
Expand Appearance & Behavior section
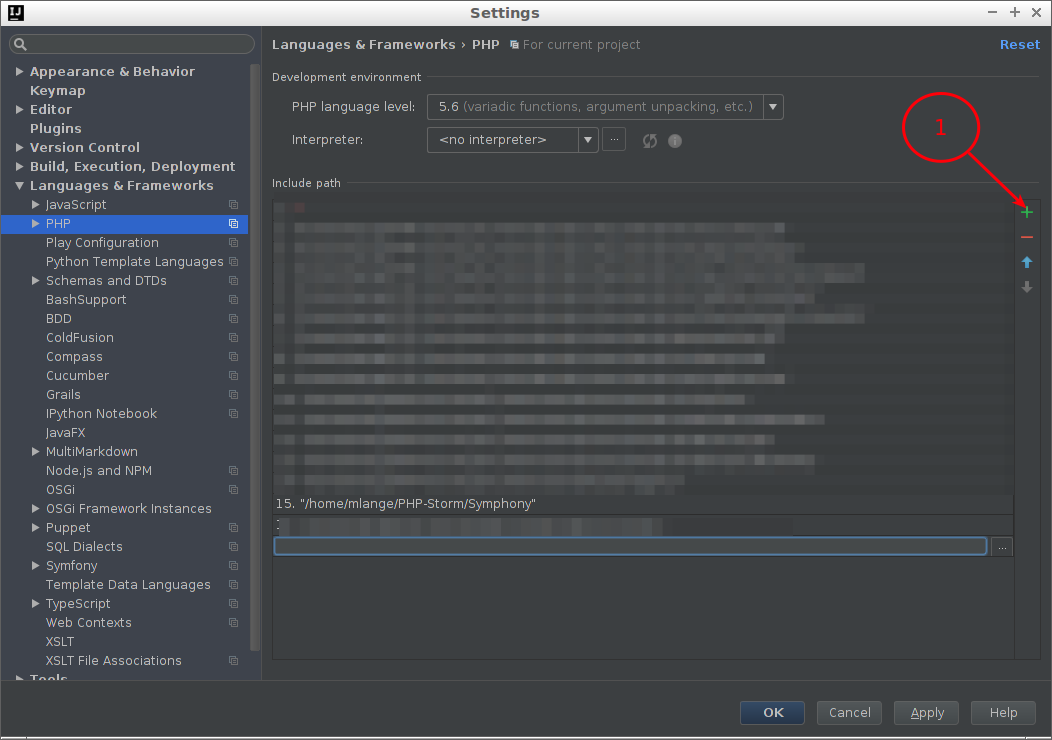[19, 71]
